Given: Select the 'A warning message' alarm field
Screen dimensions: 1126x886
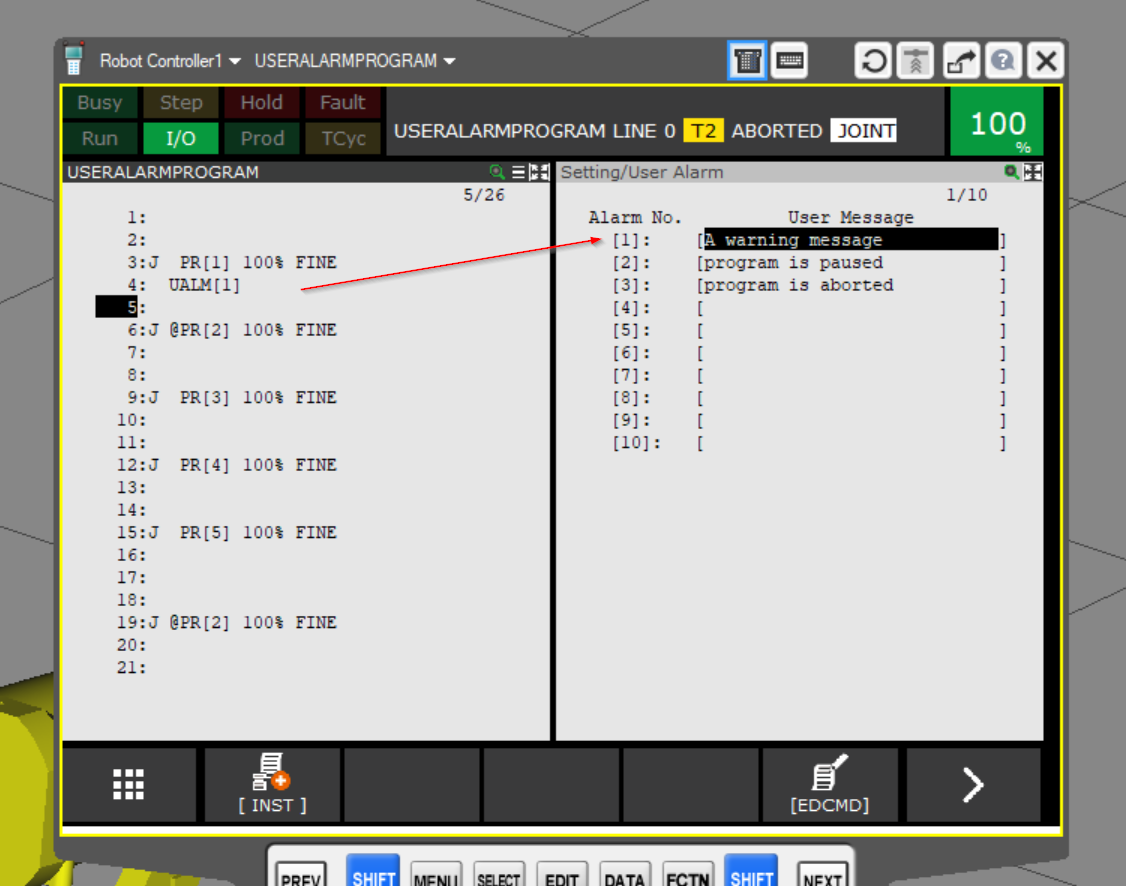Looking at the screenshot, I should coord(851,240).
